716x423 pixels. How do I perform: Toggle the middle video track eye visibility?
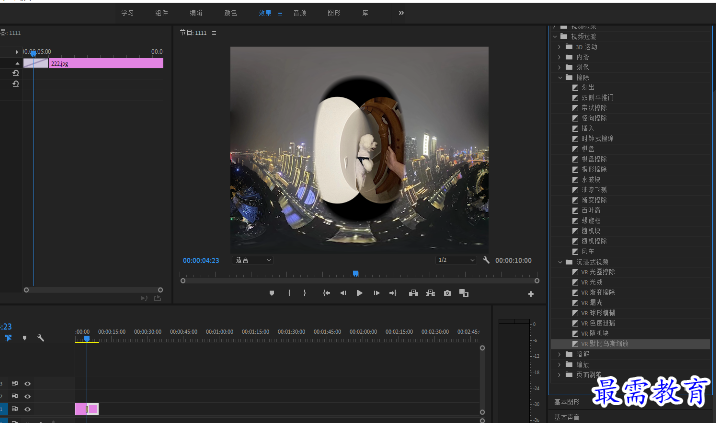click(x=27, y=397)
